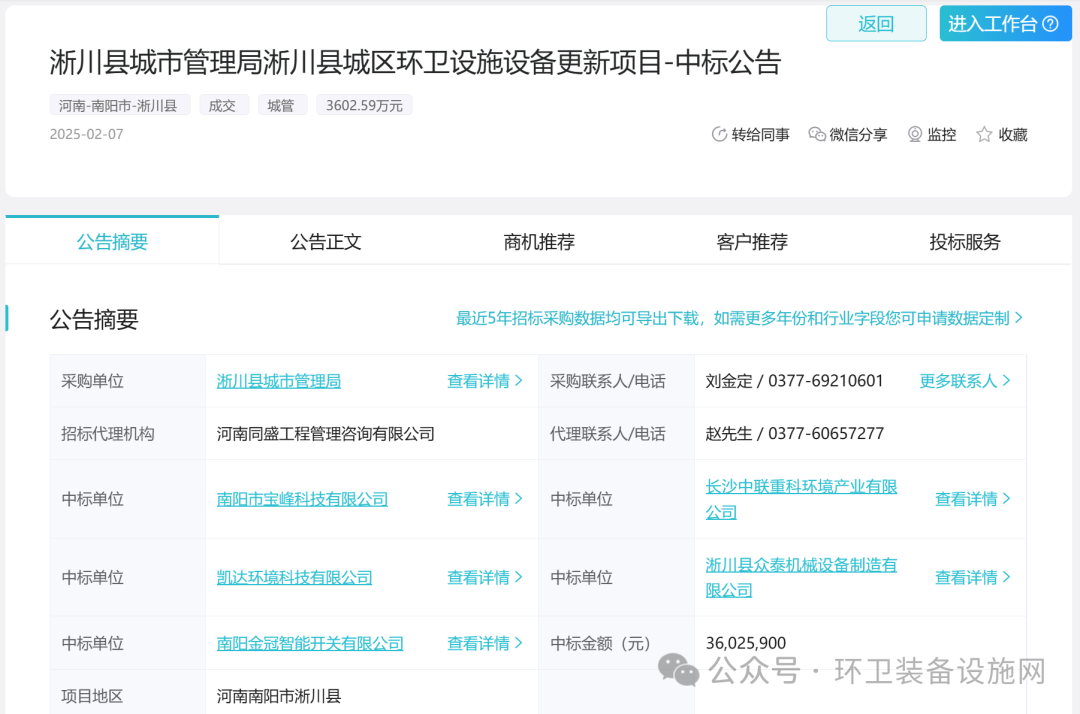Click the 监控 monitor icon
This screenshot has width=1080, height=714.
tap(915, 134)
